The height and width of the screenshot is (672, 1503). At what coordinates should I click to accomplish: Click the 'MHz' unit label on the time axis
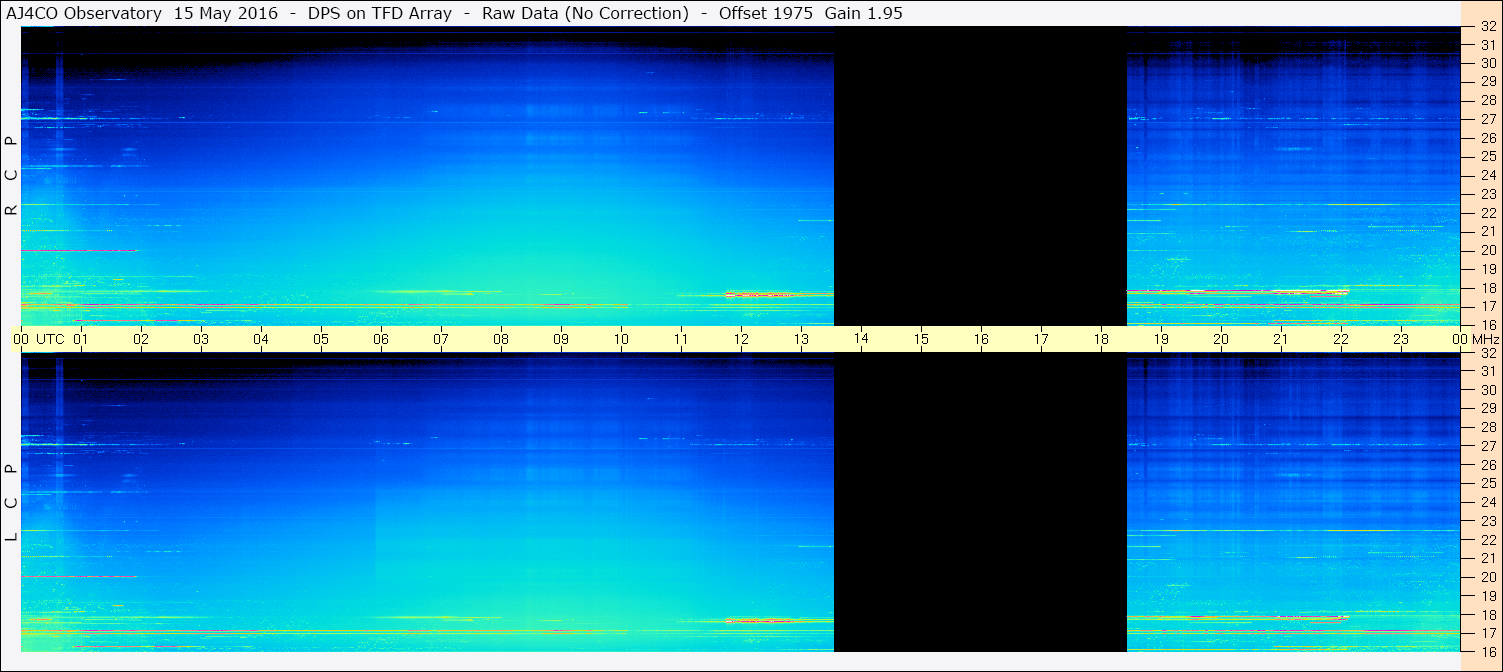(x=1485, y=339)
